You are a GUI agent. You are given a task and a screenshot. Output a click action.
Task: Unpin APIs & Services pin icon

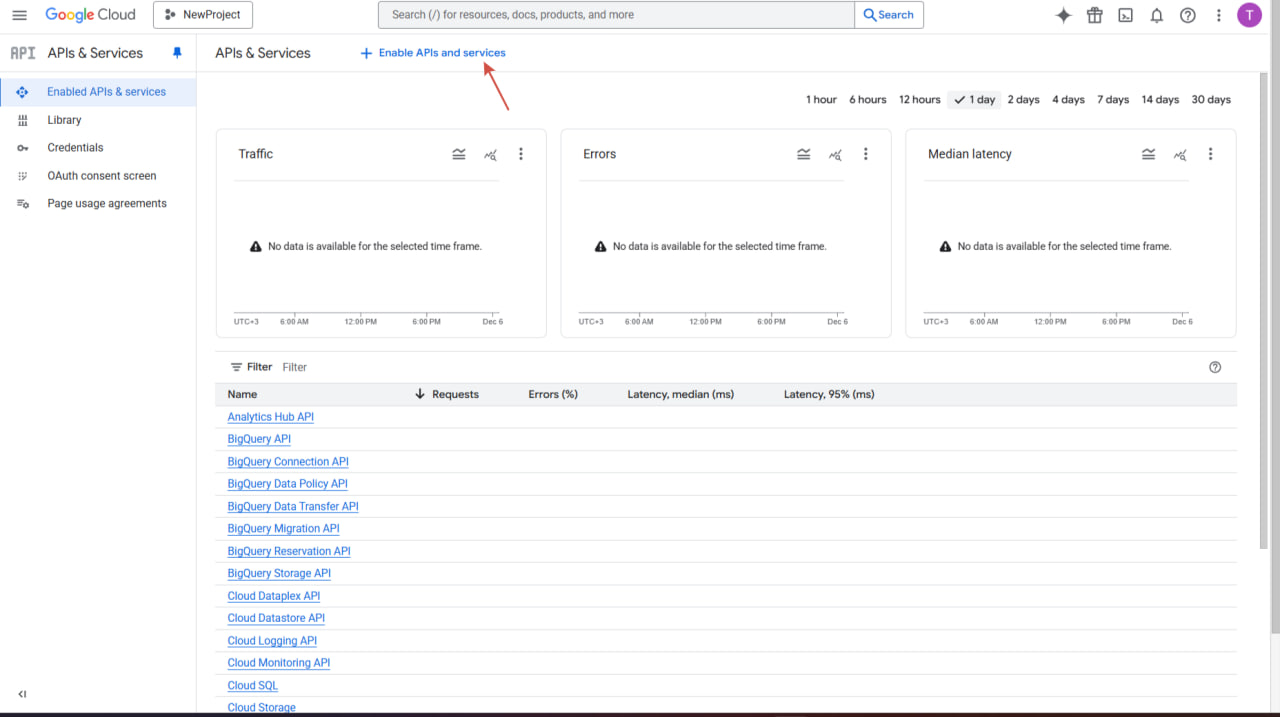pos(177,53)
